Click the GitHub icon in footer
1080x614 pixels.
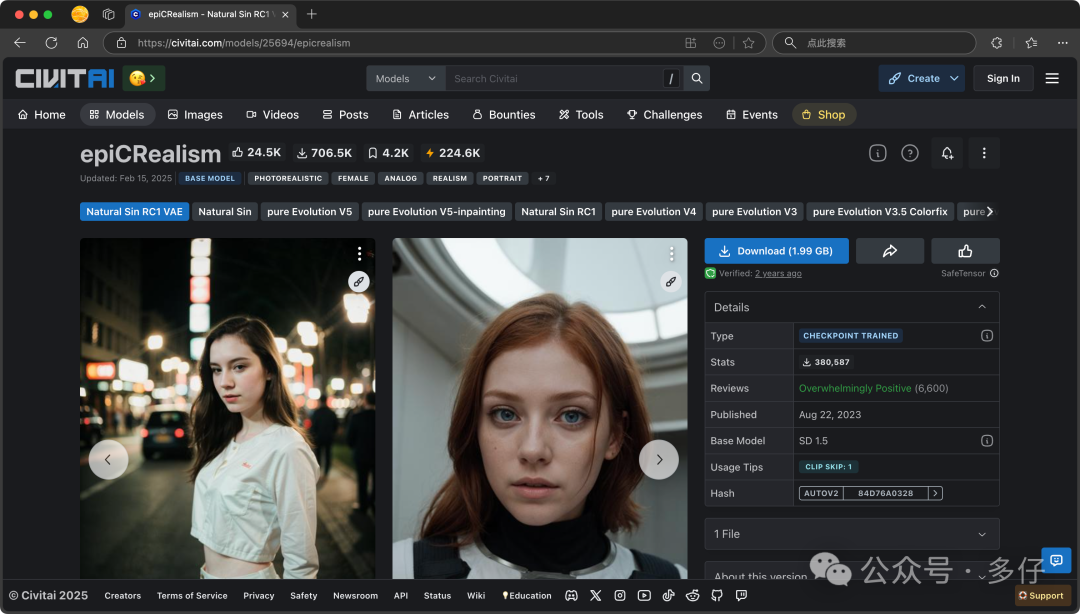click(x=717, y=596)
